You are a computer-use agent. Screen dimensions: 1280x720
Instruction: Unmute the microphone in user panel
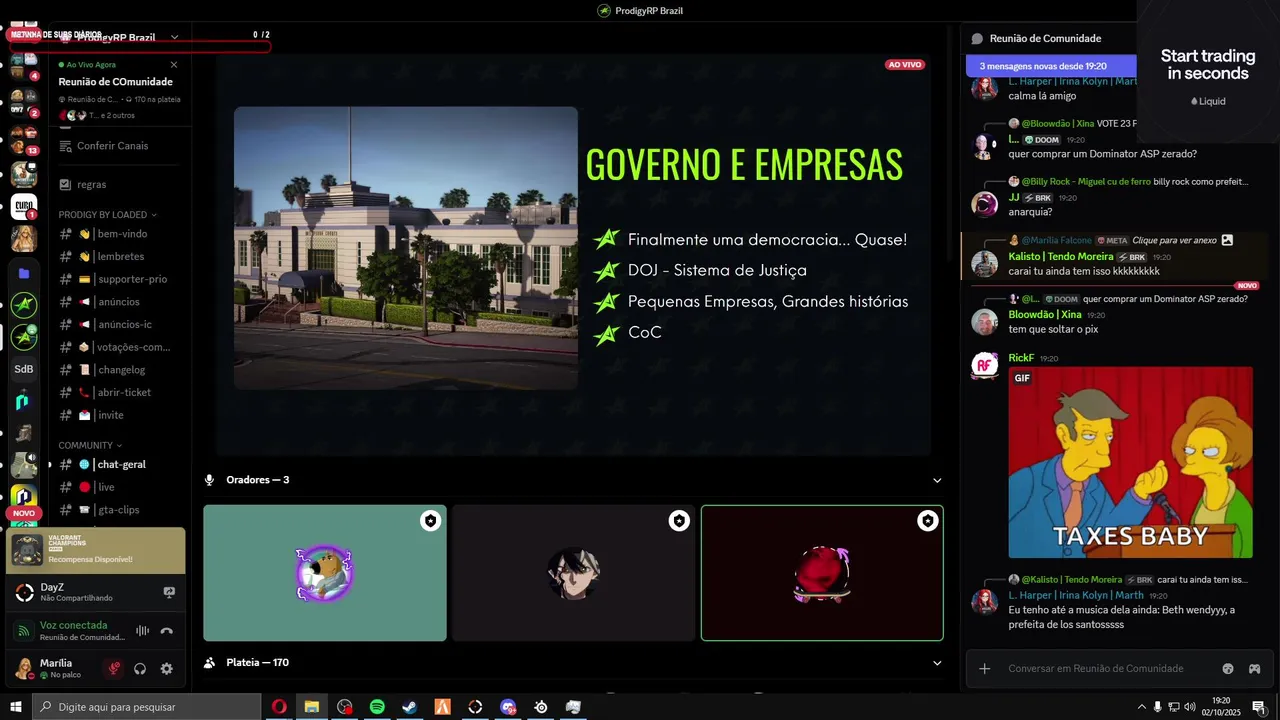click(x=114, y=669)
